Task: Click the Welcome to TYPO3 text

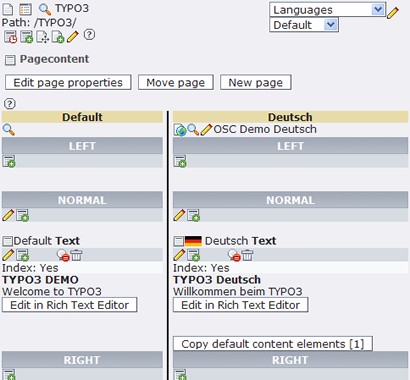Action: click(x=52, y=292)
